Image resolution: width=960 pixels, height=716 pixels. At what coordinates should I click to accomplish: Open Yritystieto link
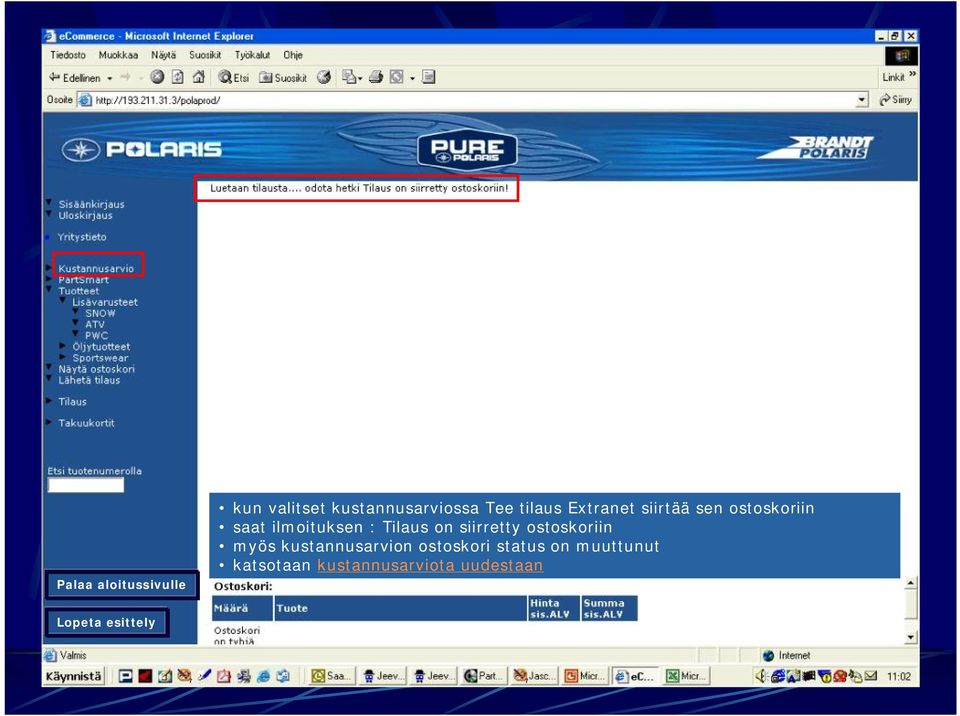tap(81, 237)
